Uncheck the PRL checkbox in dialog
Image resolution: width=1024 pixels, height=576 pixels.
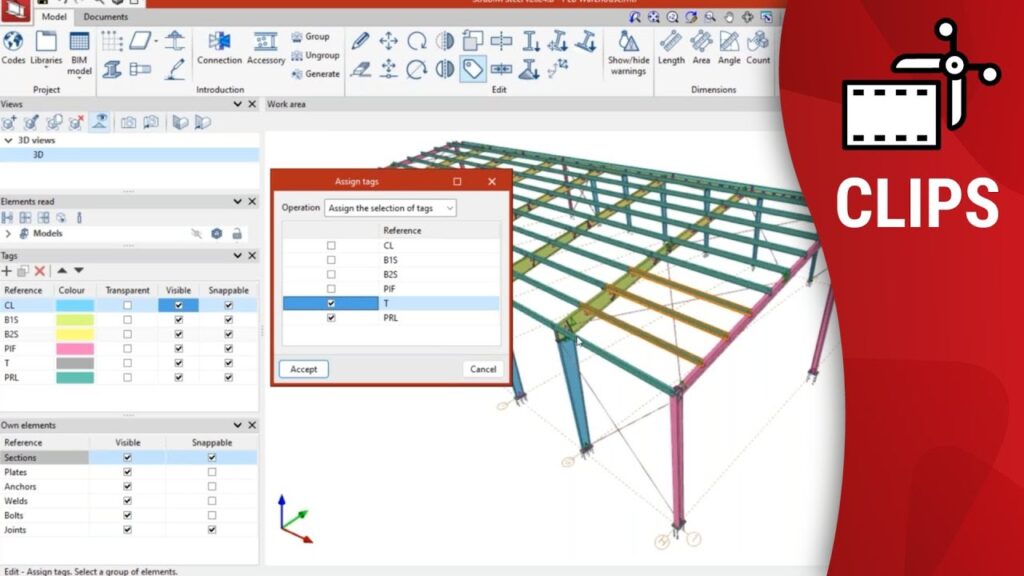pos(331,318)
